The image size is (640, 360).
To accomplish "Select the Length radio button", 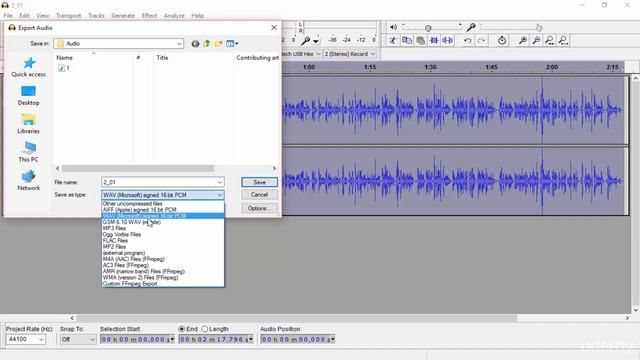I will click(x=205, y=329).
